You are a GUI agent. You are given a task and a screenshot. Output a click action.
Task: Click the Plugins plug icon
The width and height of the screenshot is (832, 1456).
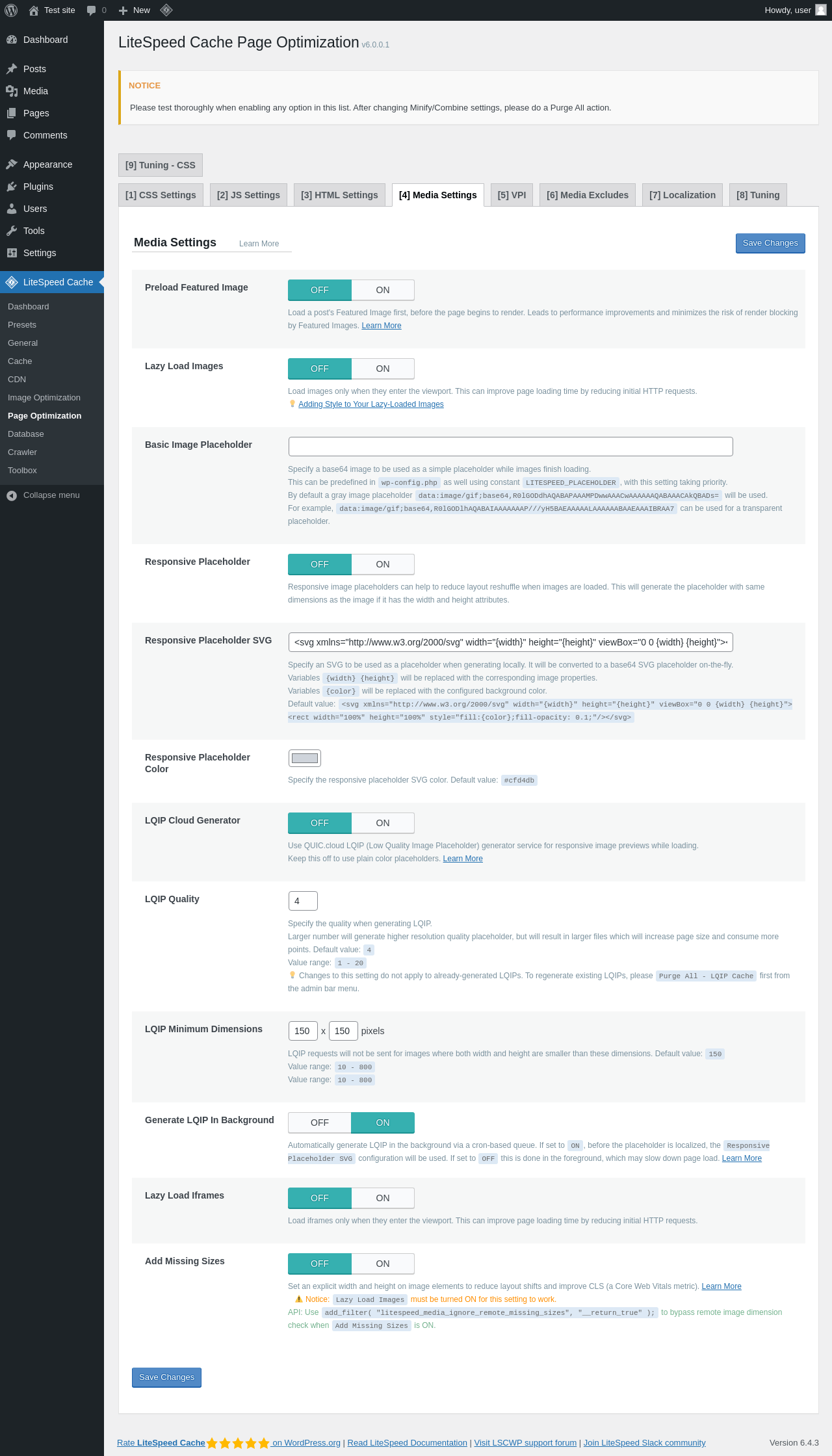(x=12, y=187)
